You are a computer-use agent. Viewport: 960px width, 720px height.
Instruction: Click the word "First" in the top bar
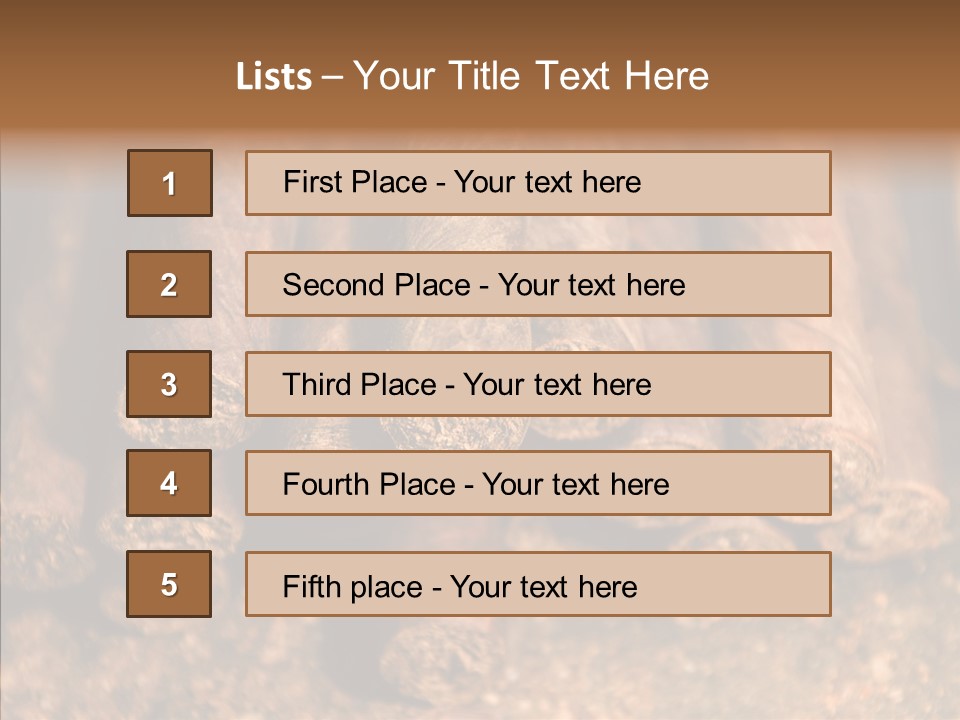click(x=312, y=182)
